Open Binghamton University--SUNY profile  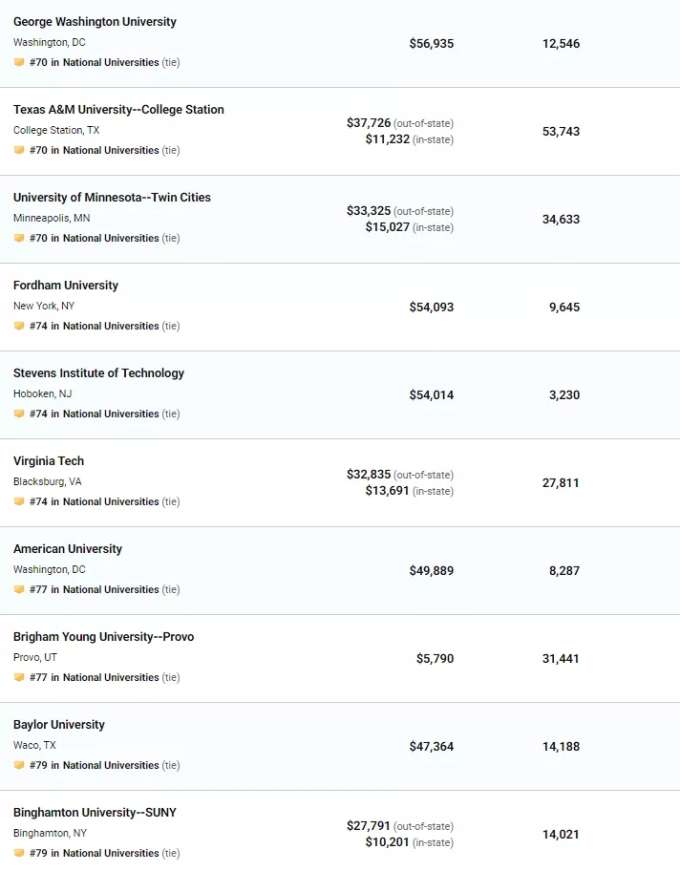click(x=95, y=812)
